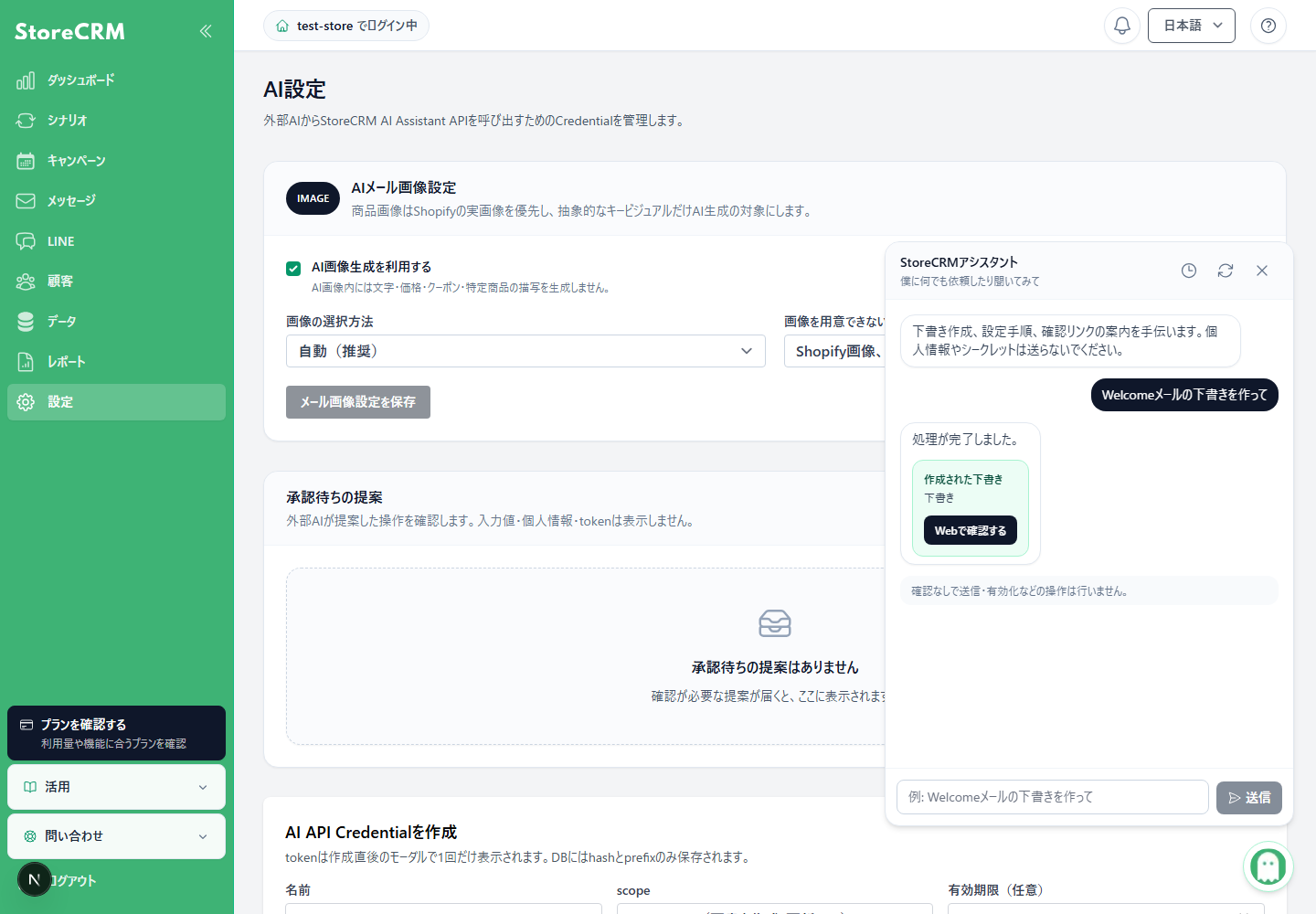Click the ghost chatbot launcher icon
The image size is (1316, 914).
[1268, 866]
